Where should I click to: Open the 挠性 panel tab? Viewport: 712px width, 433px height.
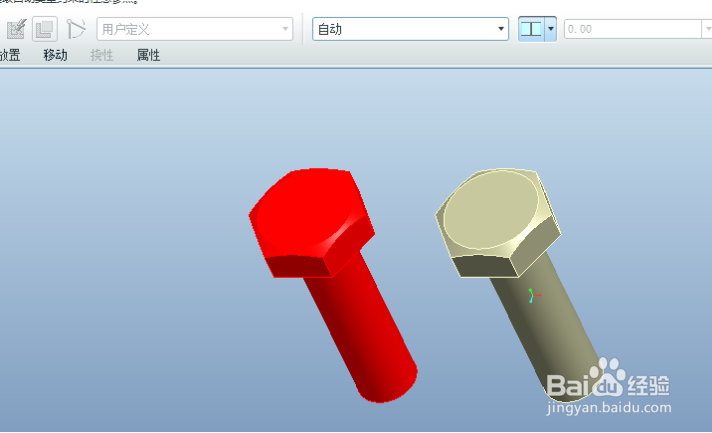click(x=102, y=55)
